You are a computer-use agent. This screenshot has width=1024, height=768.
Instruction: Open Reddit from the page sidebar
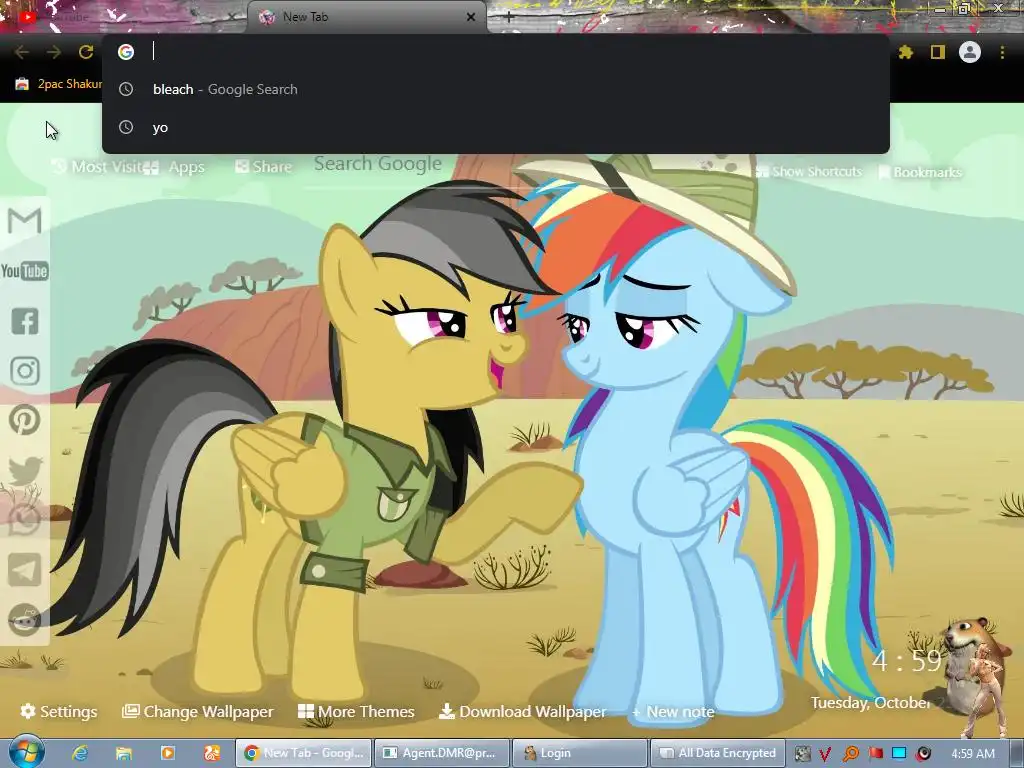pyautogui.click(x=25, y=619)
